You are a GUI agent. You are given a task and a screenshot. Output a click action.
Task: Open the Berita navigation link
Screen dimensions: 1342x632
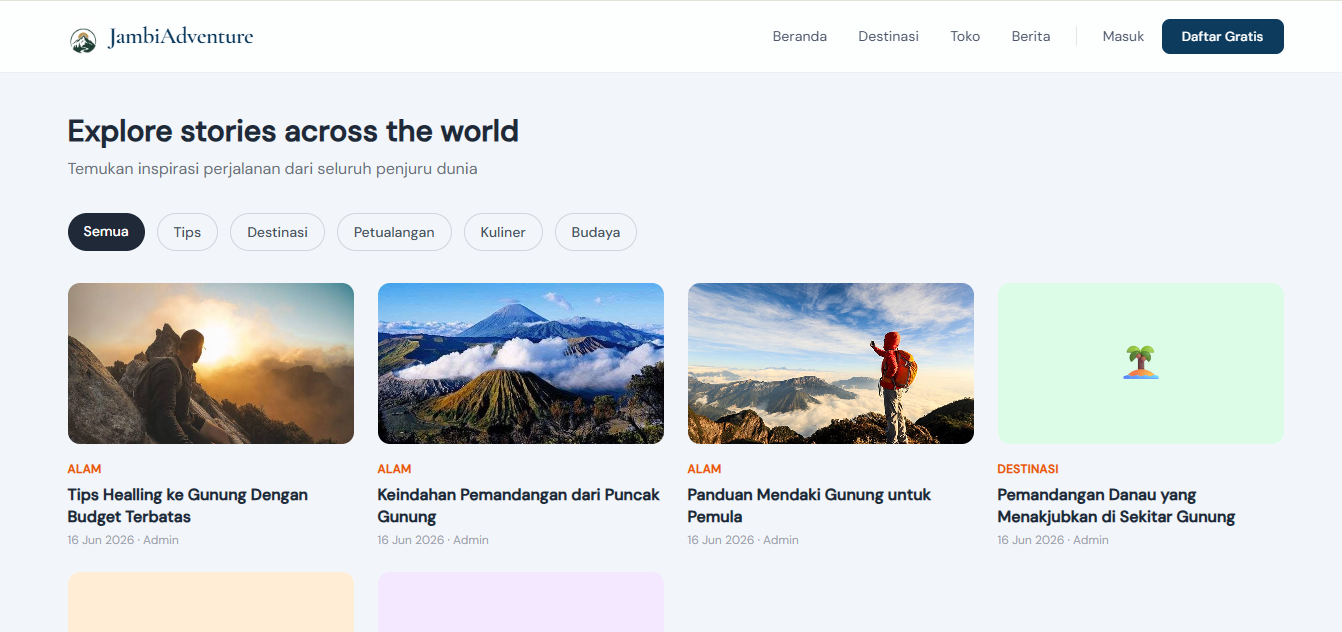click(1031, 36)
